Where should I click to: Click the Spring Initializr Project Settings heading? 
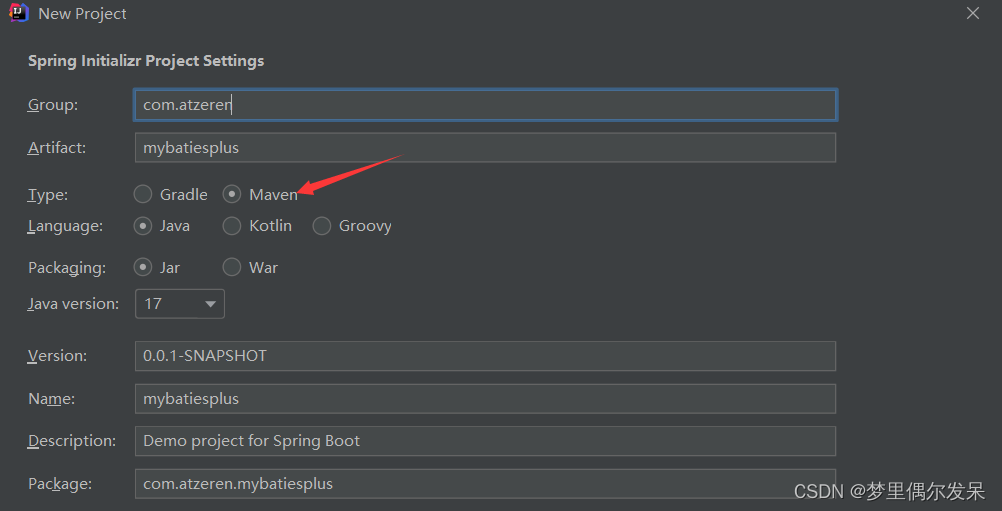pyautogui.click(x=146, y=61)
